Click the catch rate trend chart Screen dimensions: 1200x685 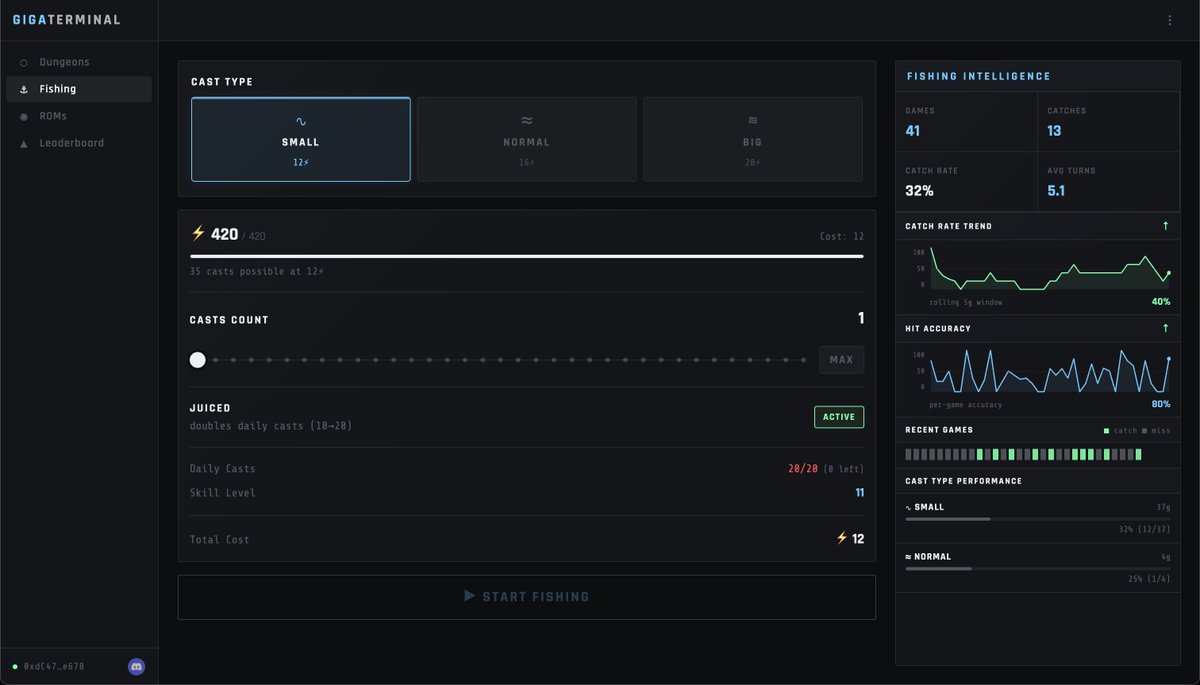point(1050,268)
